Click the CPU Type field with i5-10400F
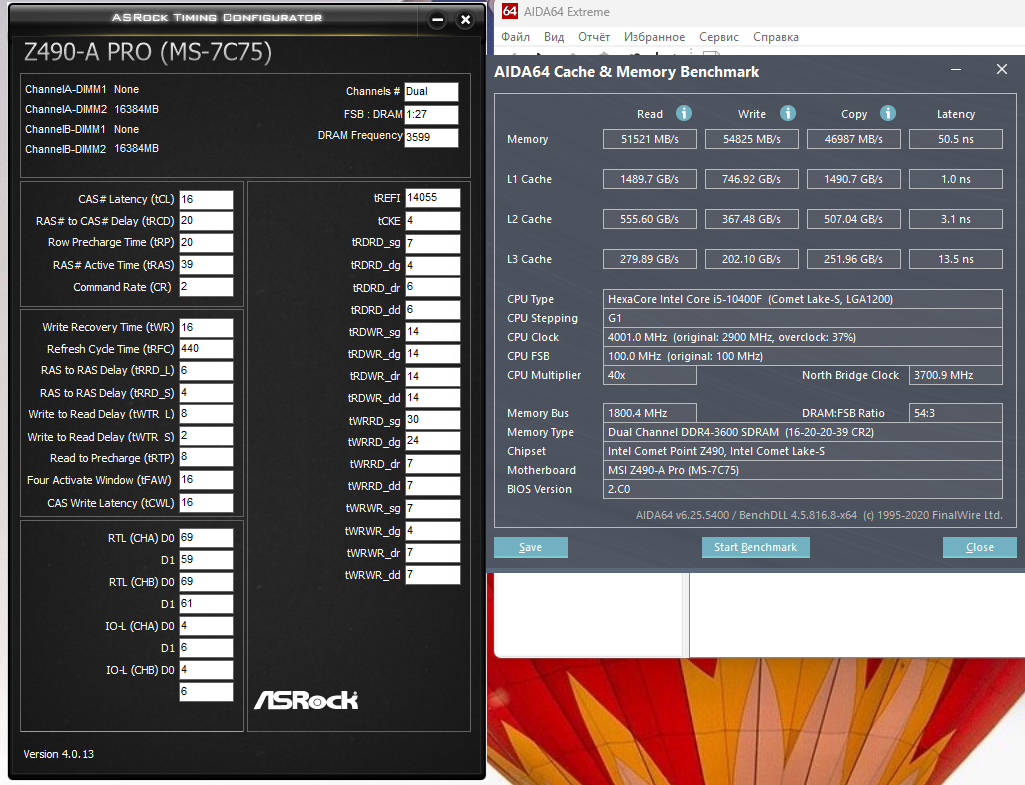This screenshot has height=785, width=1025. (x=802, y=299)
